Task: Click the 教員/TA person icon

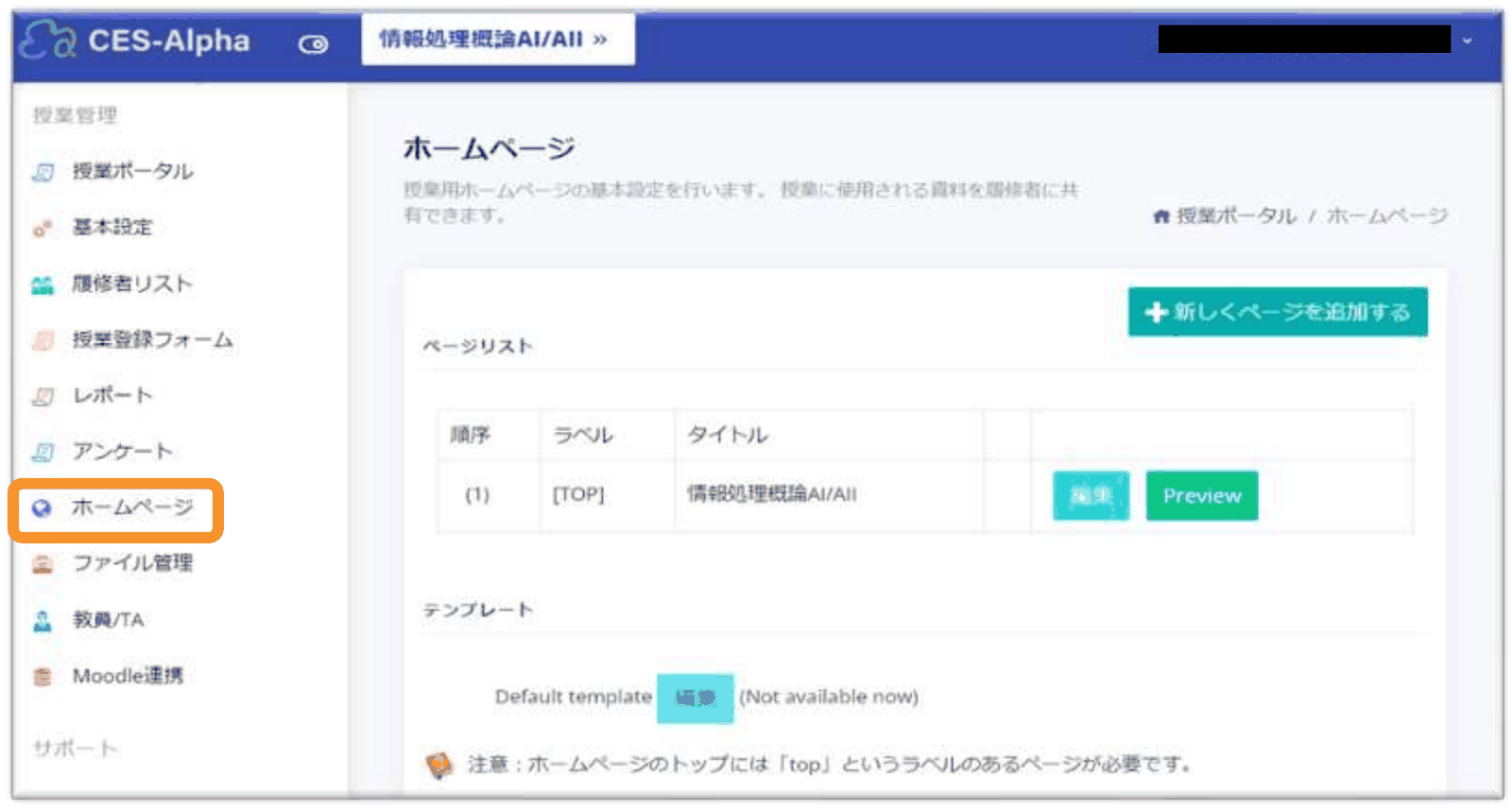Action: click(x=43, y=621)
